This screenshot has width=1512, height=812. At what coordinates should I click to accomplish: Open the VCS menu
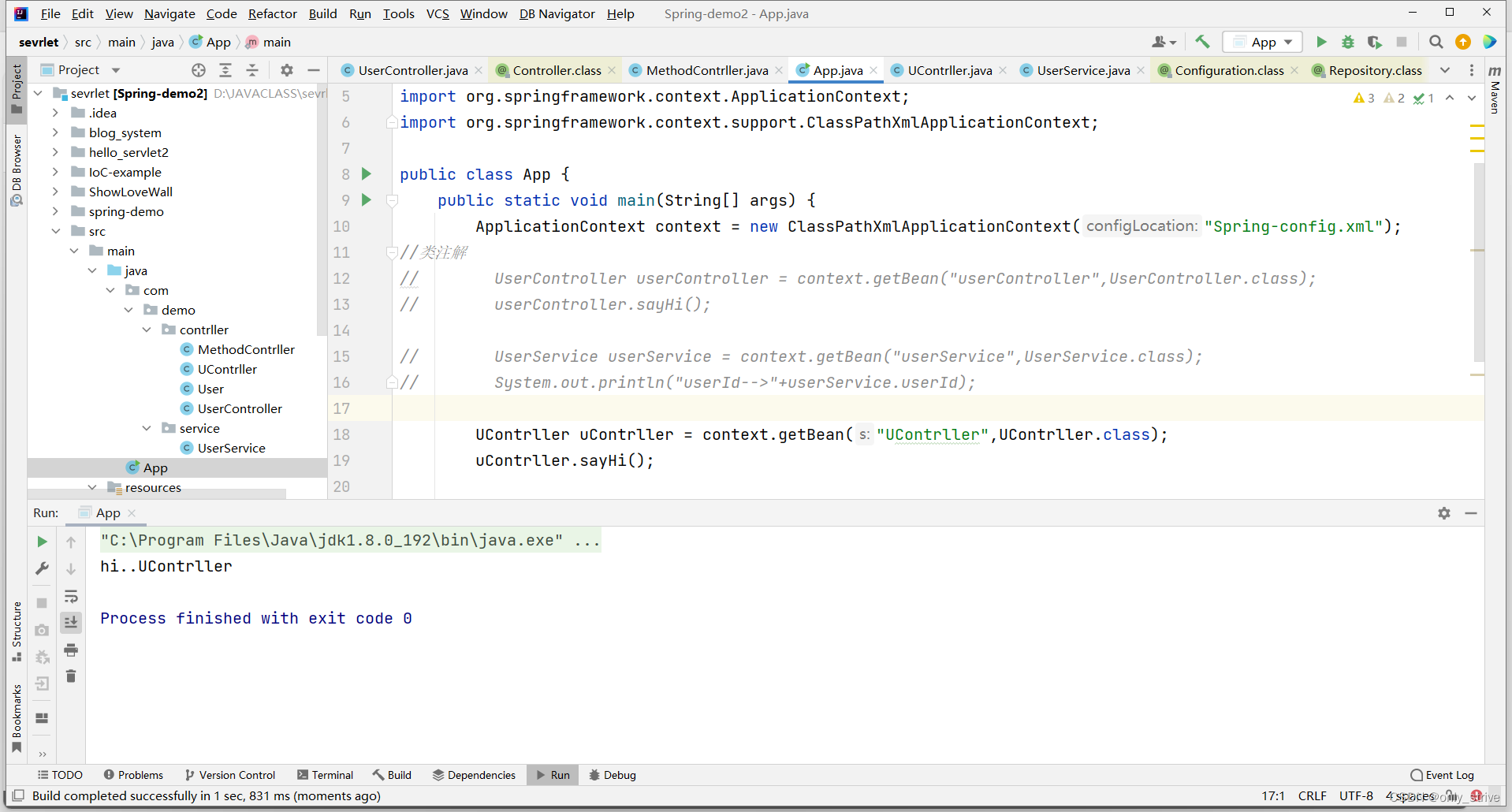(x=438, y=13)
